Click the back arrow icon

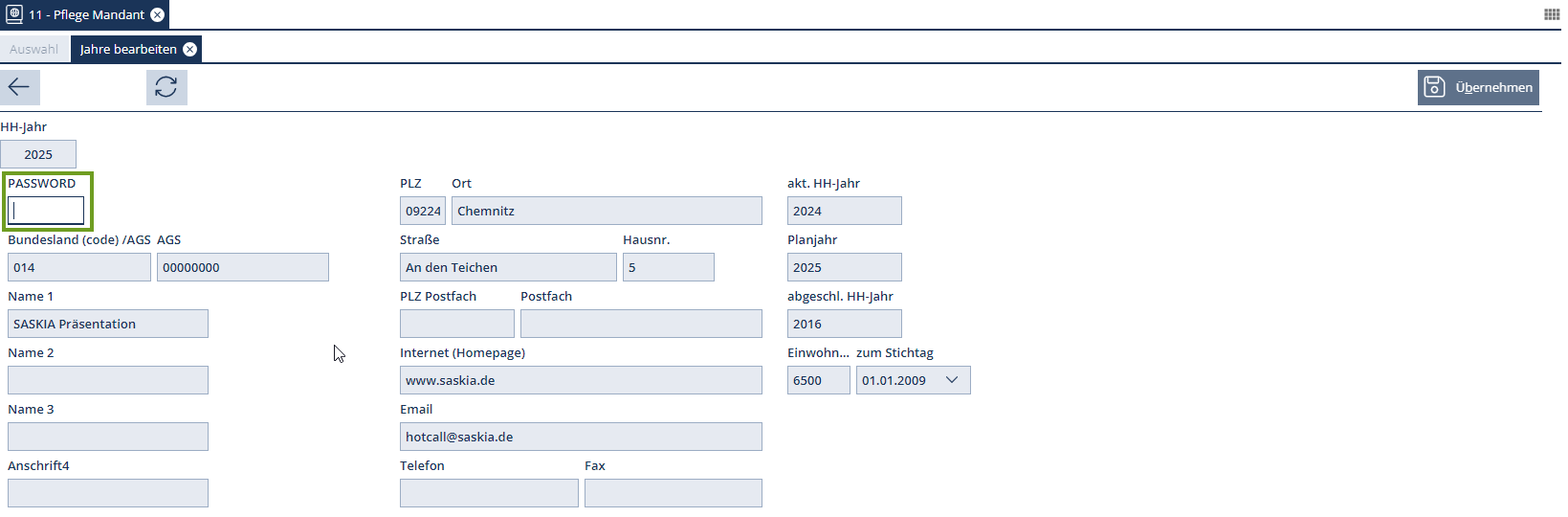point(19,87)
